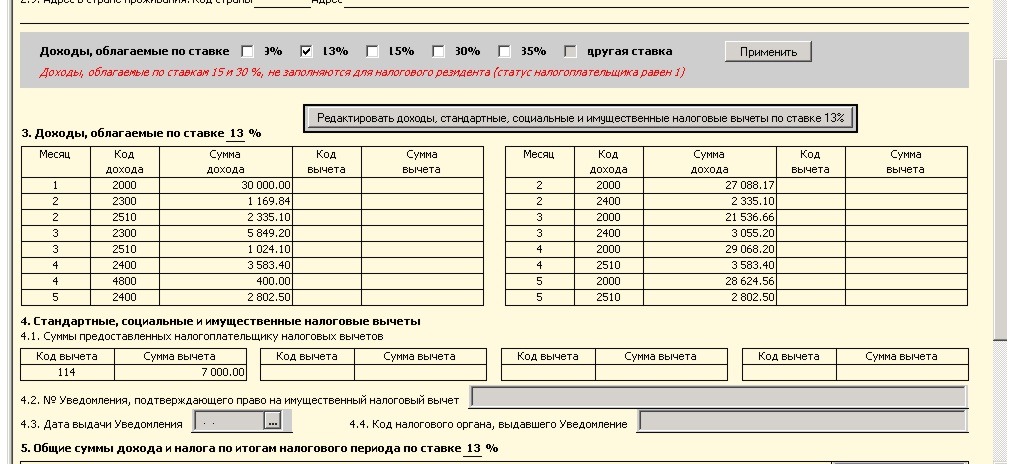Click heading '3. Доходы, облагаемые по ставке'
Image resolution: width=1018 pixels, height=464 pixels.
point(142,133)
